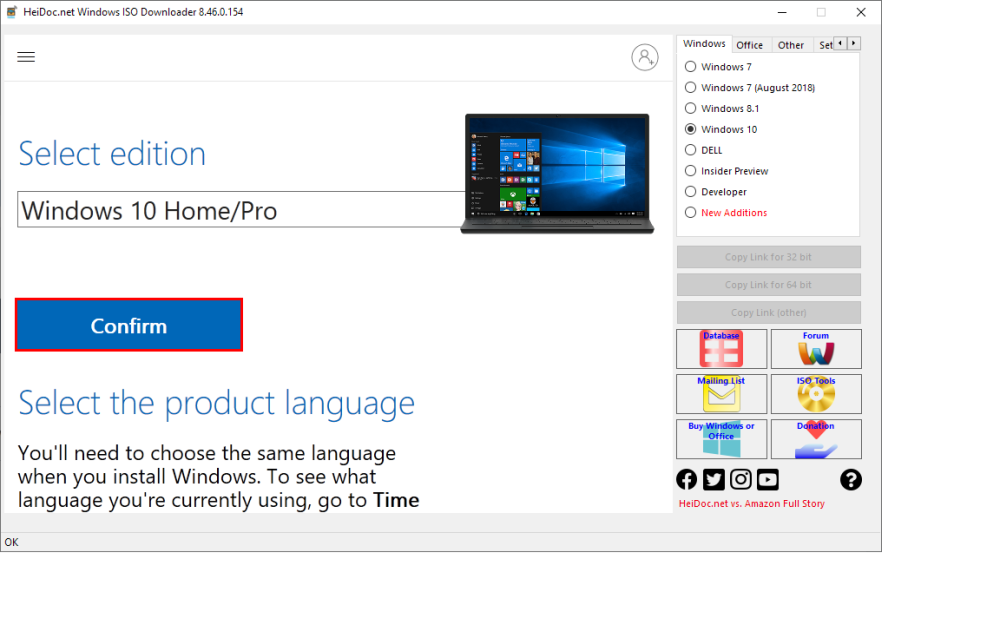Click the help question mark icon

[851, 480]
